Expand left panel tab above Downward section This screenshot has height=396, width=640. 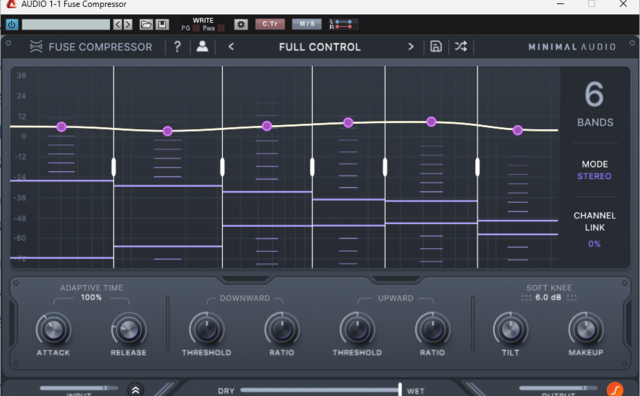[x=245, y=280]
